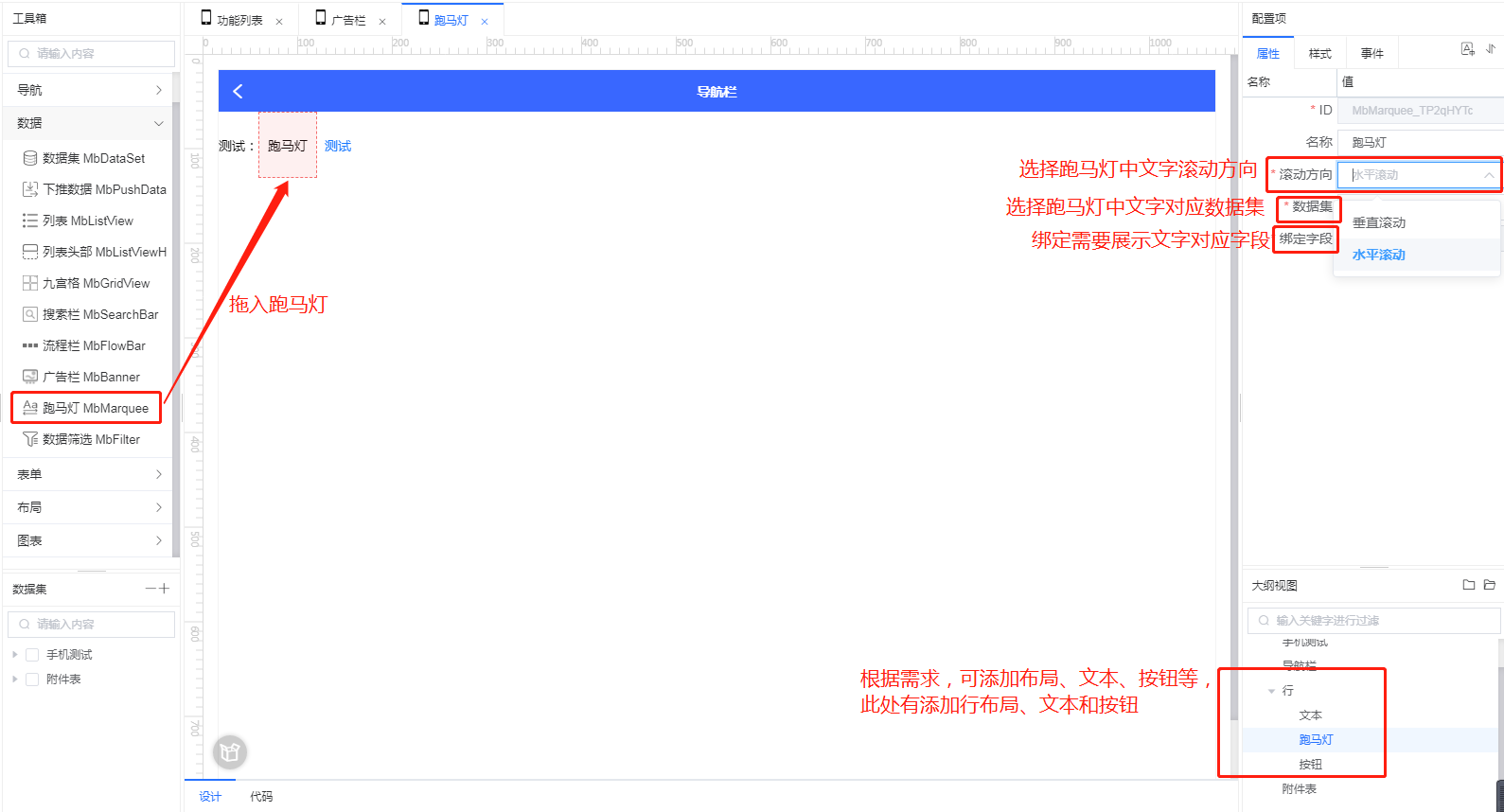Check the 附件表 dataset checkbox

pyautogui.click(x=32, y=680)
